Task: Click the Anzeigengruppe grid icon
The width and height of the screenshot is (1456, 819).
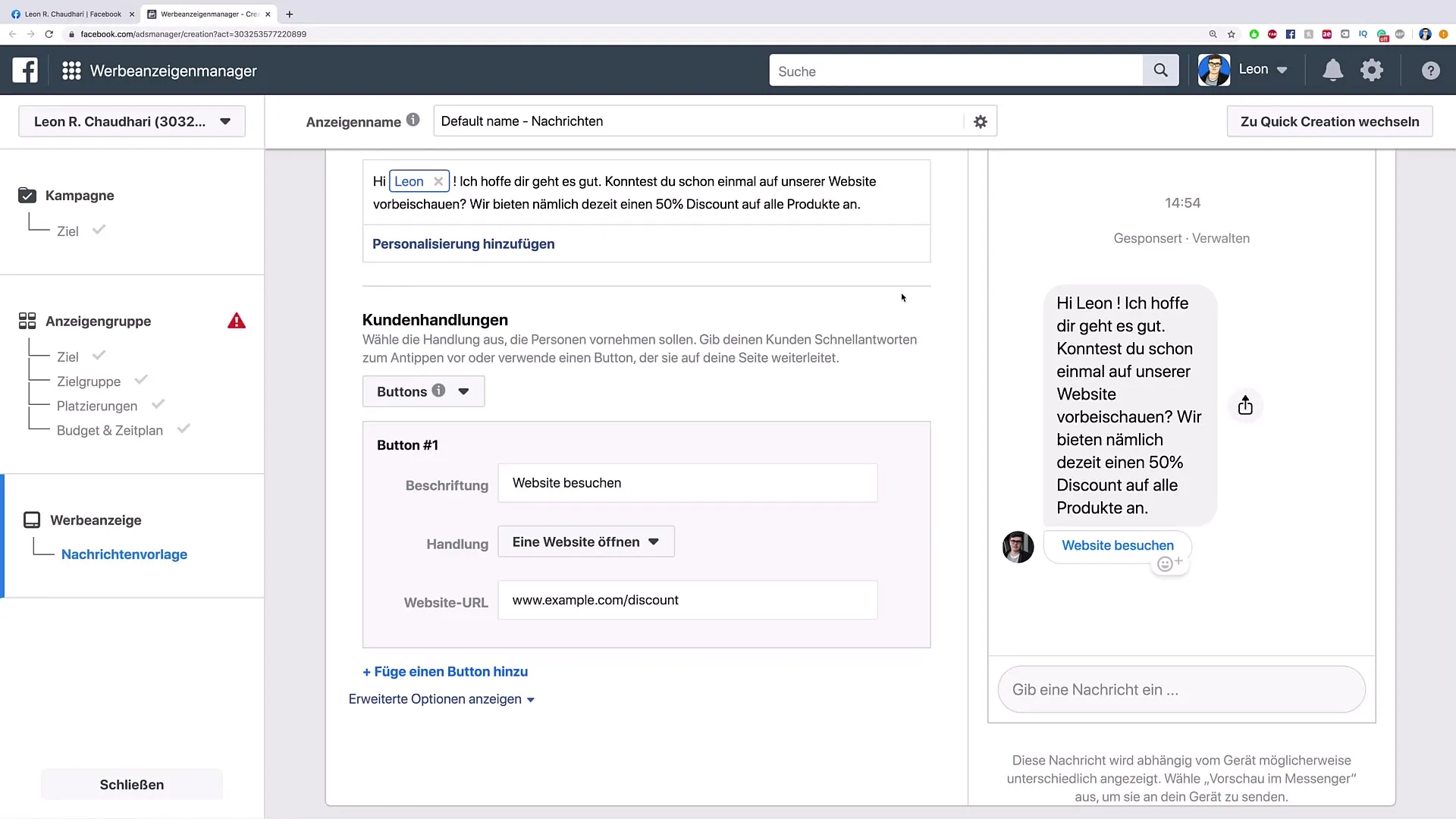Action: point(27,321)
